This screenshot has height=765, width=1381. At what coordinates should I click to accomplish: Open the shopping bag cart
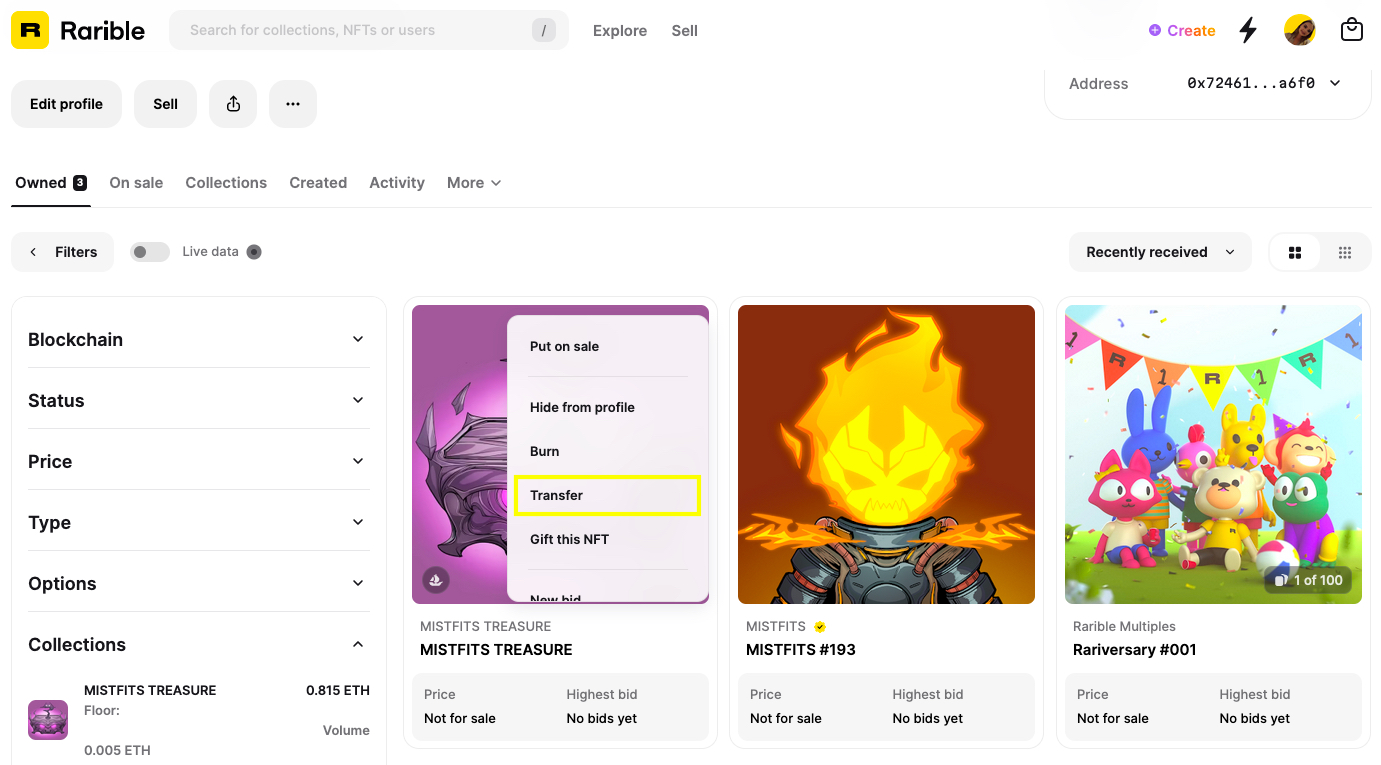point(1352,30)
